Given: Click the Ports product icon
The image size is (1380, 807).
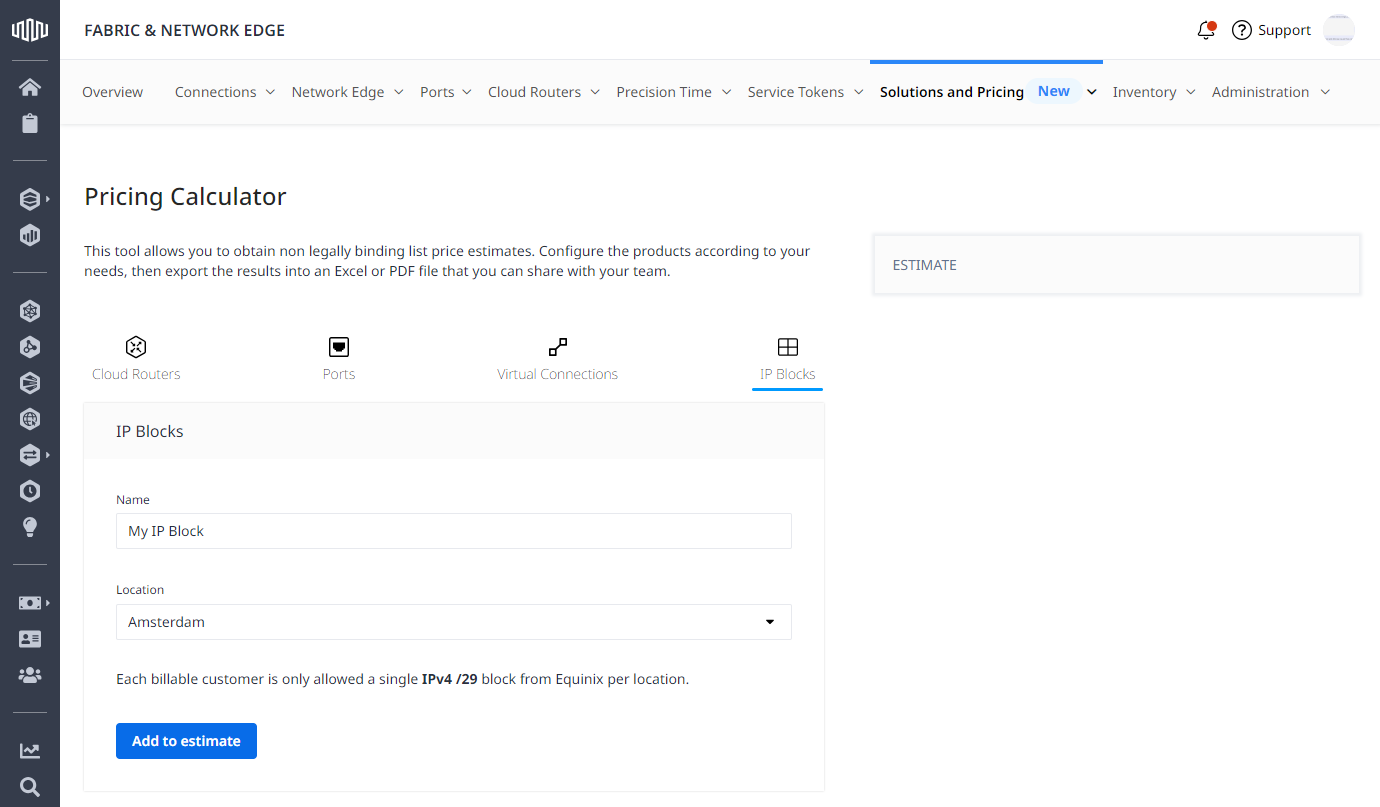Looking at the screenshot, I should coord(339,347).
